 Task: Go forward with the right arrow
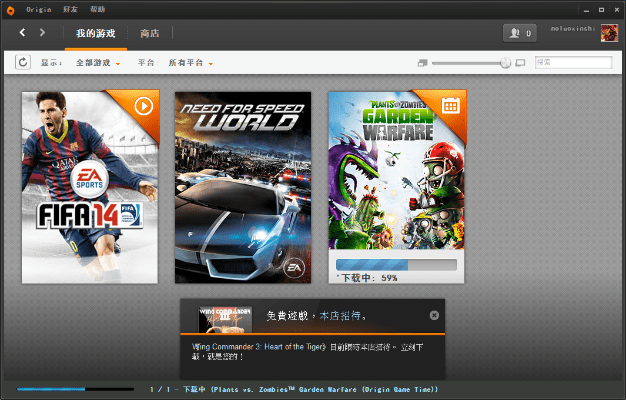42,33
